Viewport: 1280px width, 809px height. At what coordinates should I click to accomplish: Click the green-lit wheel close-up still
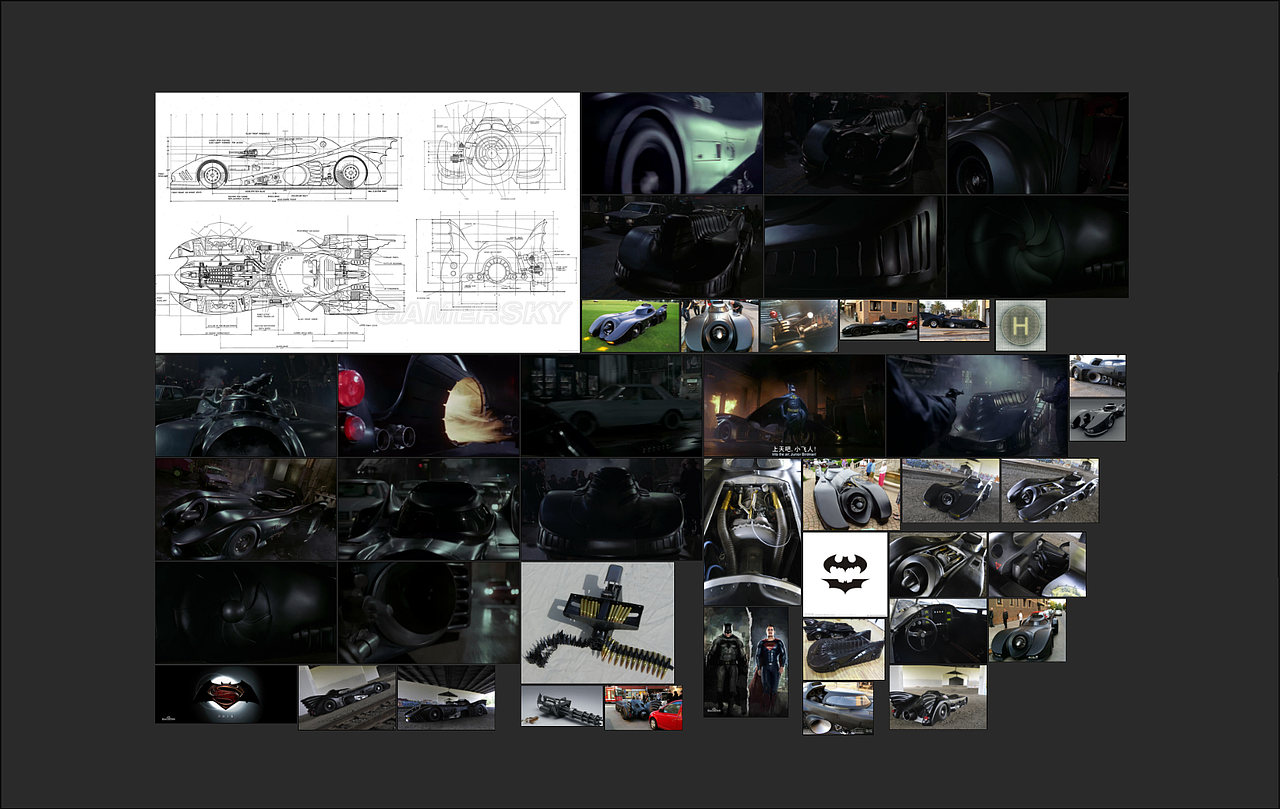(x=672, y=143)
